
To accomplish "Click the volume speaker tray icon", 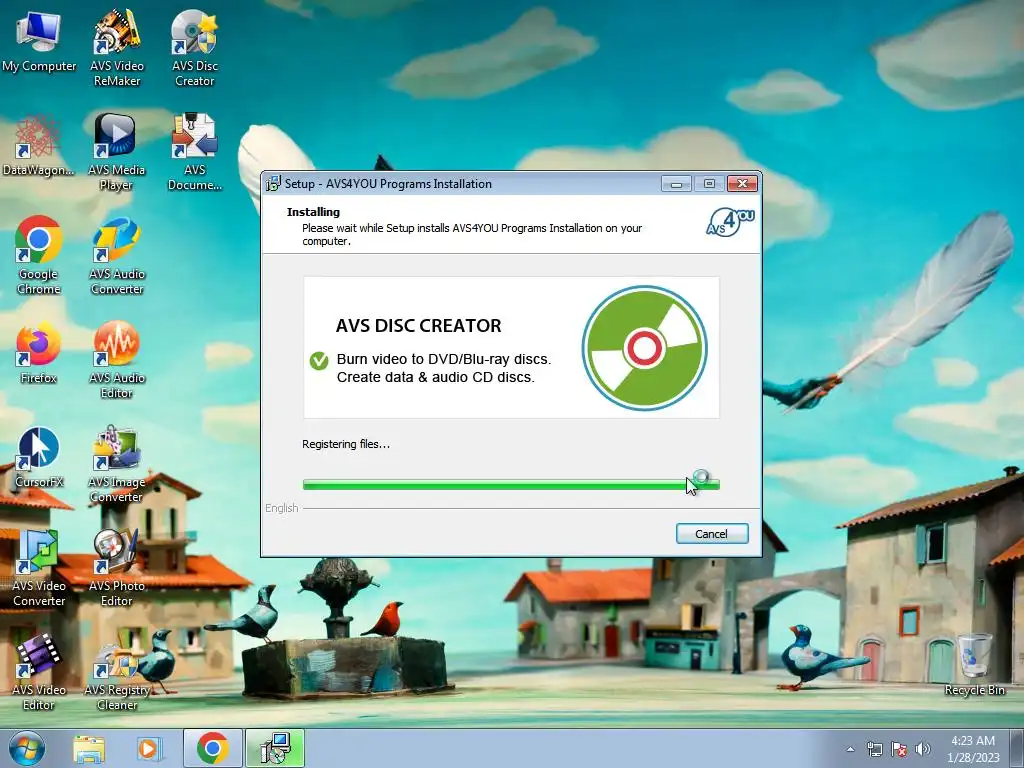I will (923, 749).
